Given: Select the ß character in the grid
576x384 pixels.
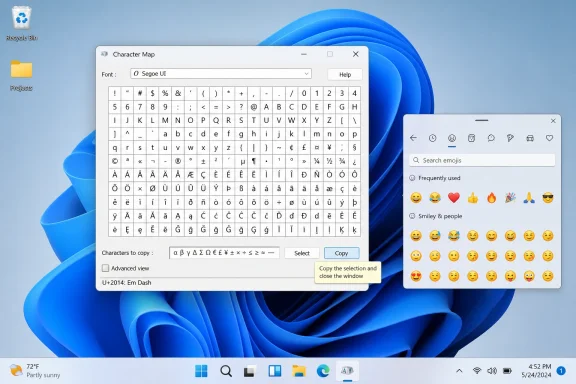Looking at the screenshot, I should tap(241, 189).
